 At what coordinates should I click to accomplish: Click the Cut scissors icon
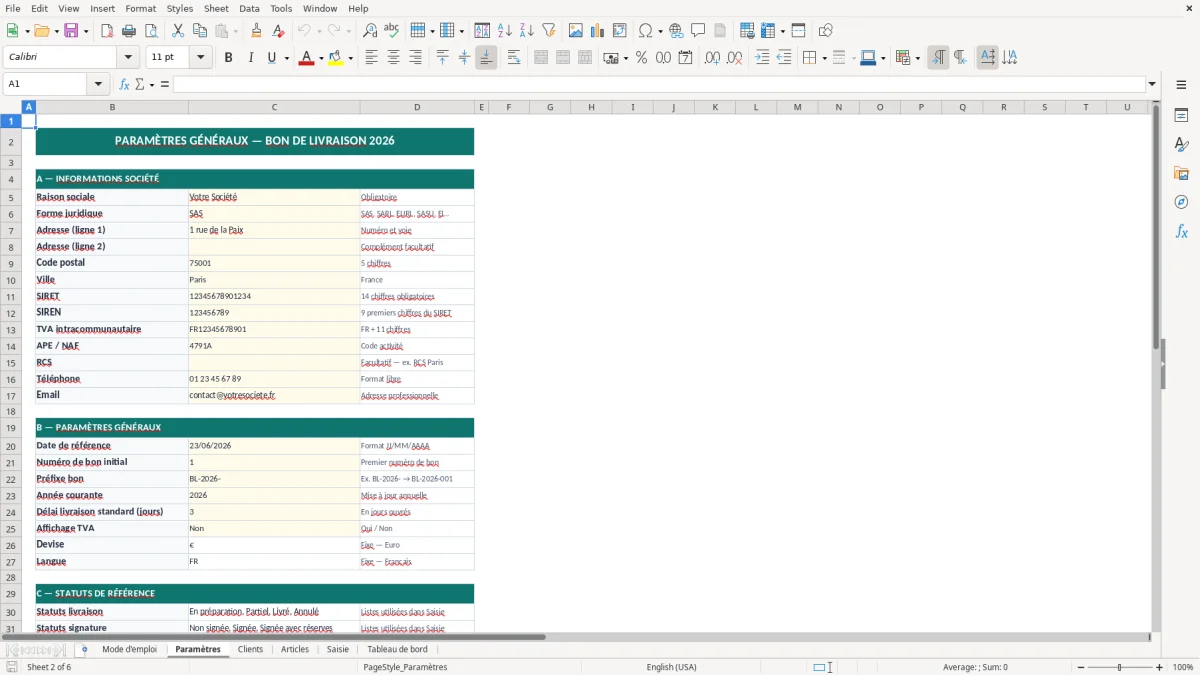click(178, 31)
